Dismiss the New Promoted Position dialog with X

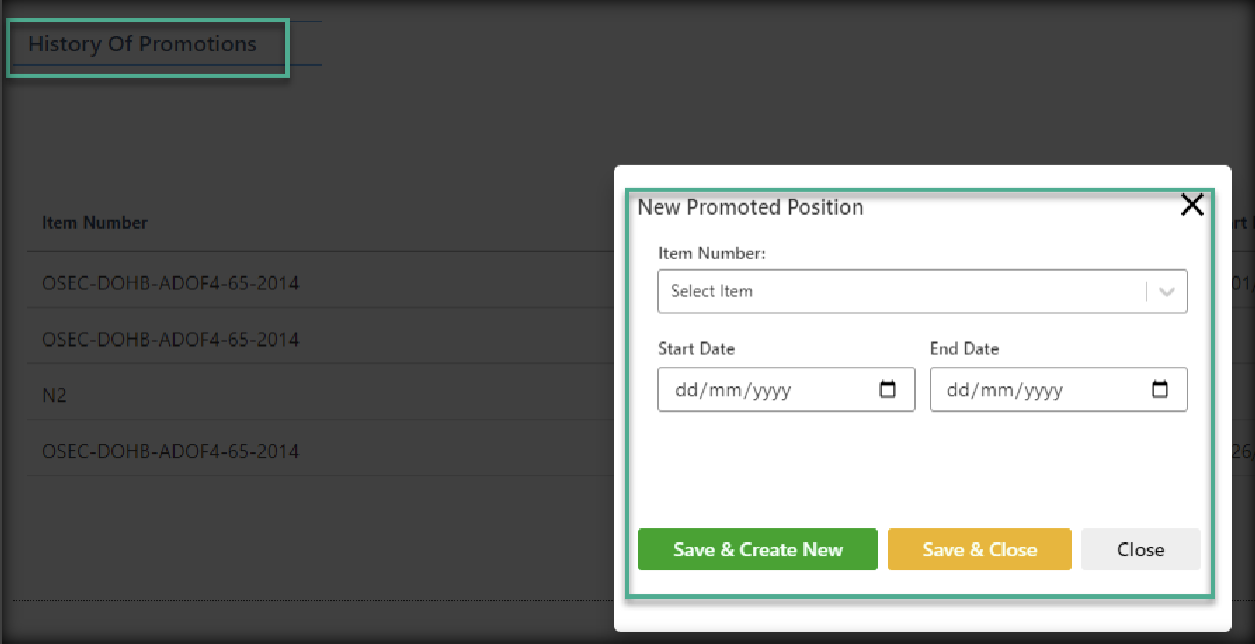pos(1192,205)
